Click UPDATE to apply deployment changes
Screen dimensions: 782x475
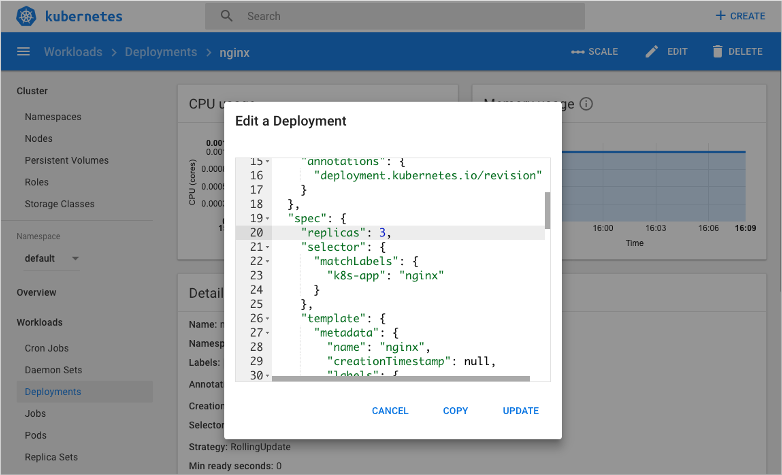tap(521, 411)
